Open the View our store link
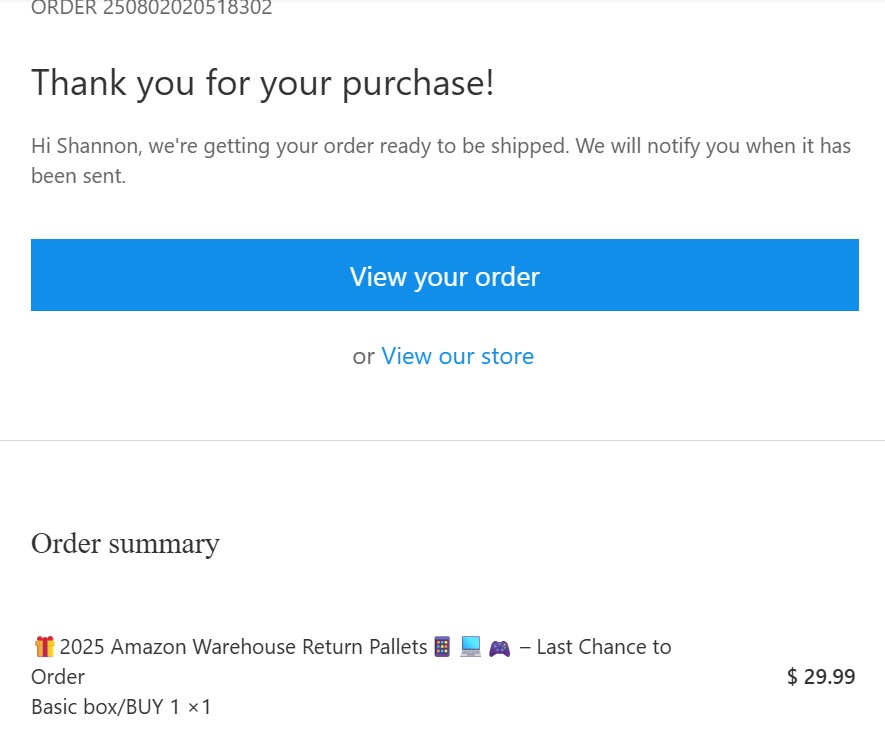This screenshot has width=885, height=733. click(x=457, y=356)
